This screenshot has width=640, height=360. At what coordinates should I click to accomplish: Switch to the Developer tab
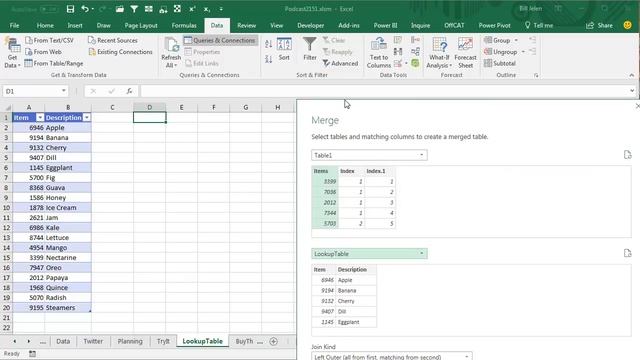tap(310, 25)
